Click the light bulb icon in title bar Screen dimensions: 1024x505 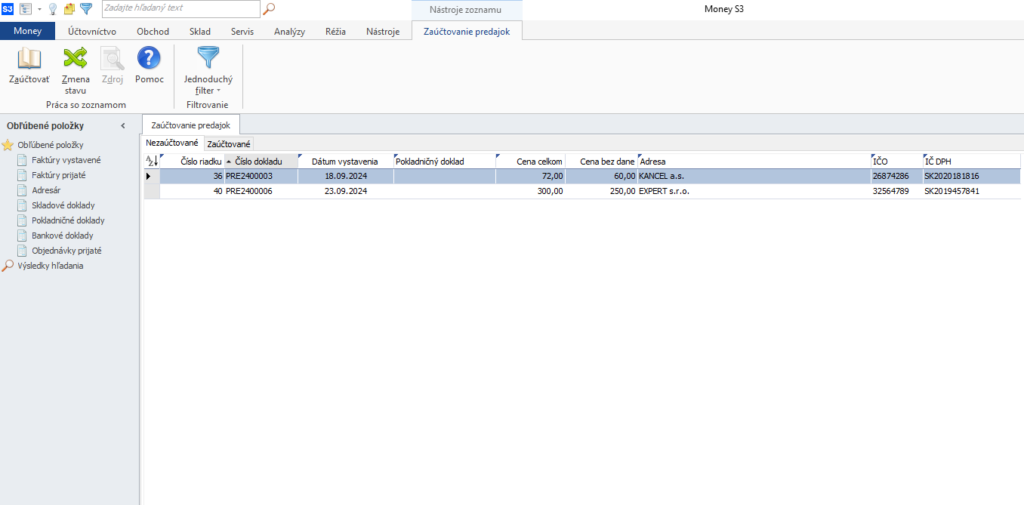pos(53,8)
